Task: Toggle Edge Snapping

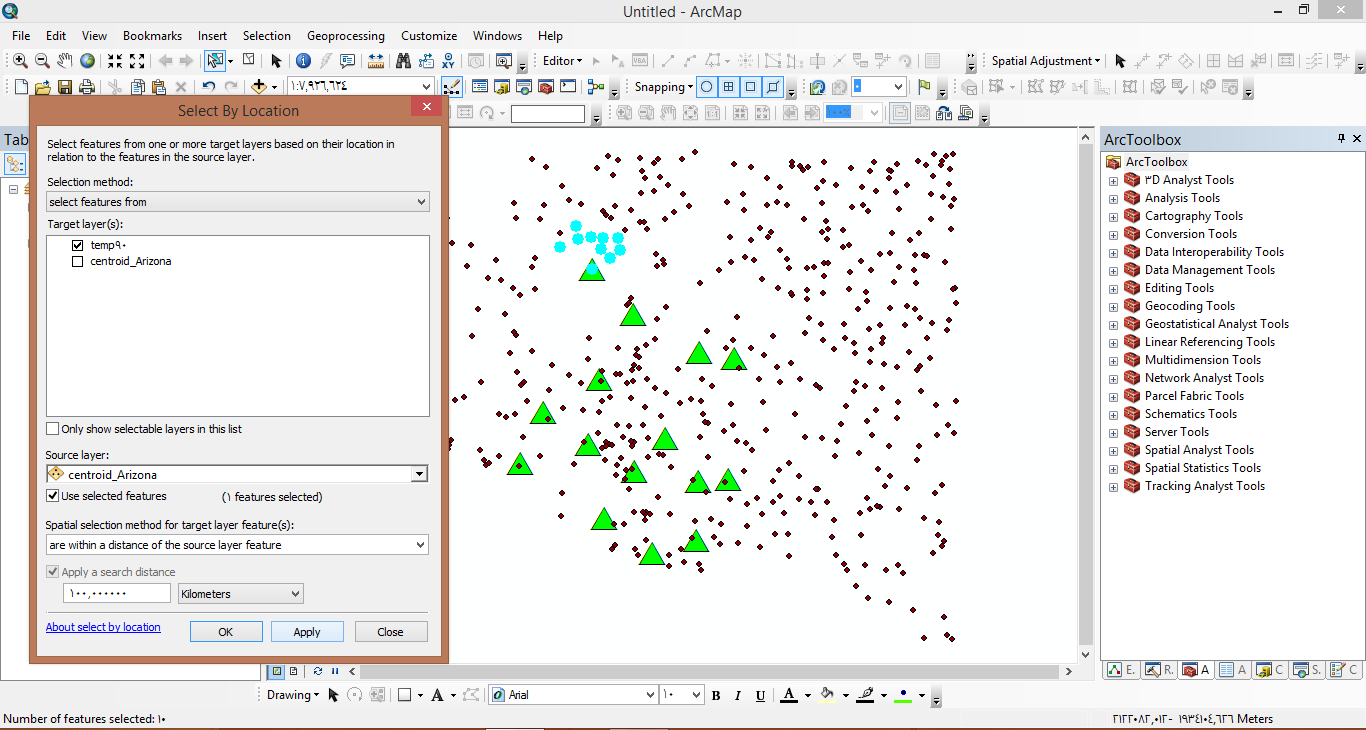Action: (x=773, y=87)
